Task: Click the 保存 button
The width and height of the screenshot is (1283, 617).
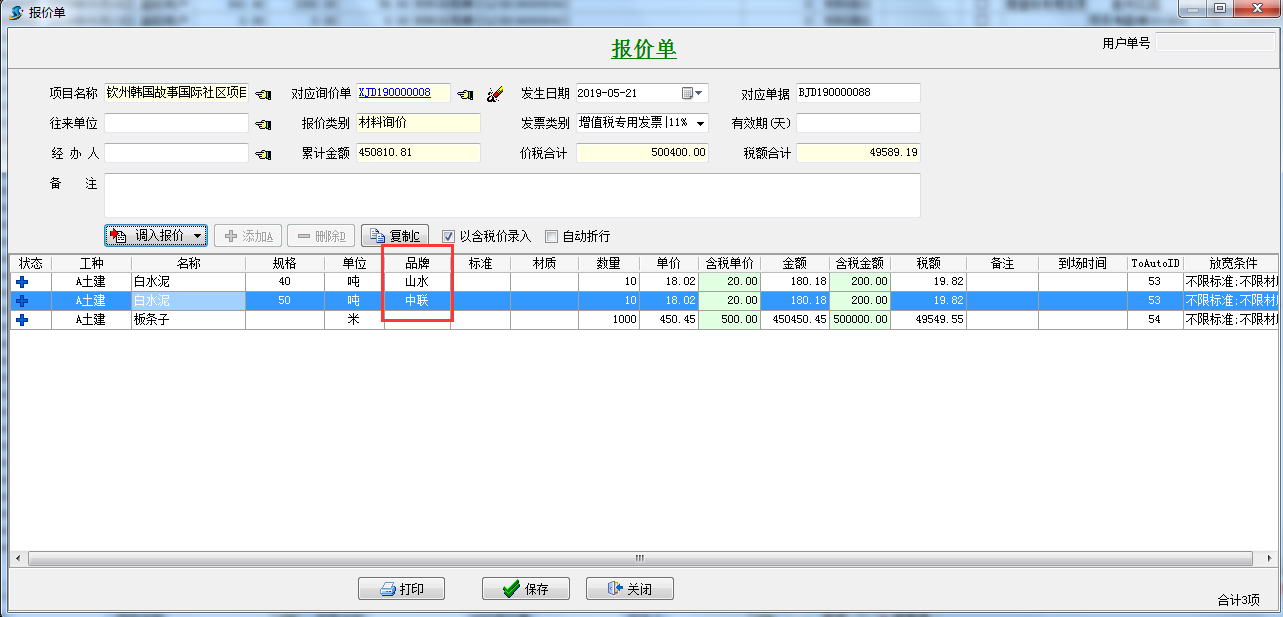Action: click(x=526, y=589)
